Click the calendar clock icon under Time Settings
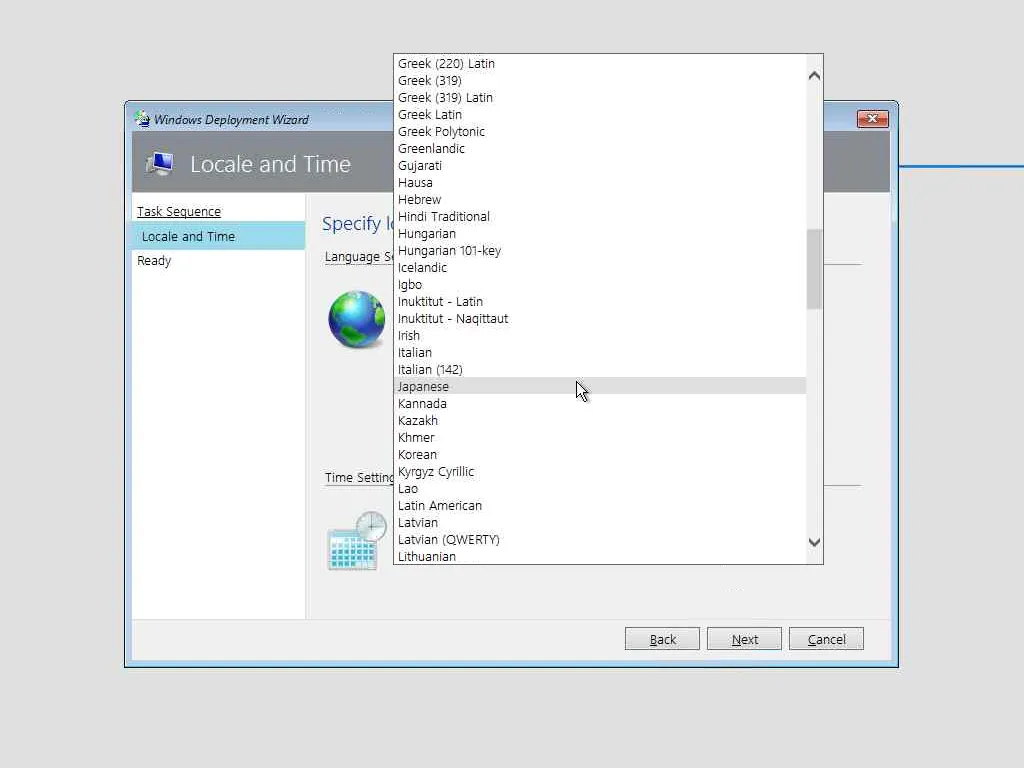The width and height of the screenshot is (1024, 768). click(x=357, y=541)
